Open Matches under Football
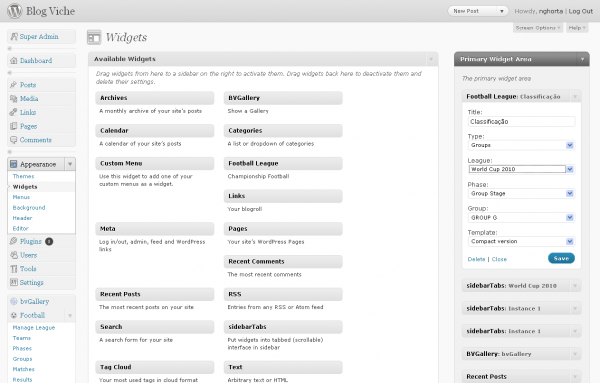The width and height of the screenshot is (600, 383). pyautogui.click(x=23, y=369)
